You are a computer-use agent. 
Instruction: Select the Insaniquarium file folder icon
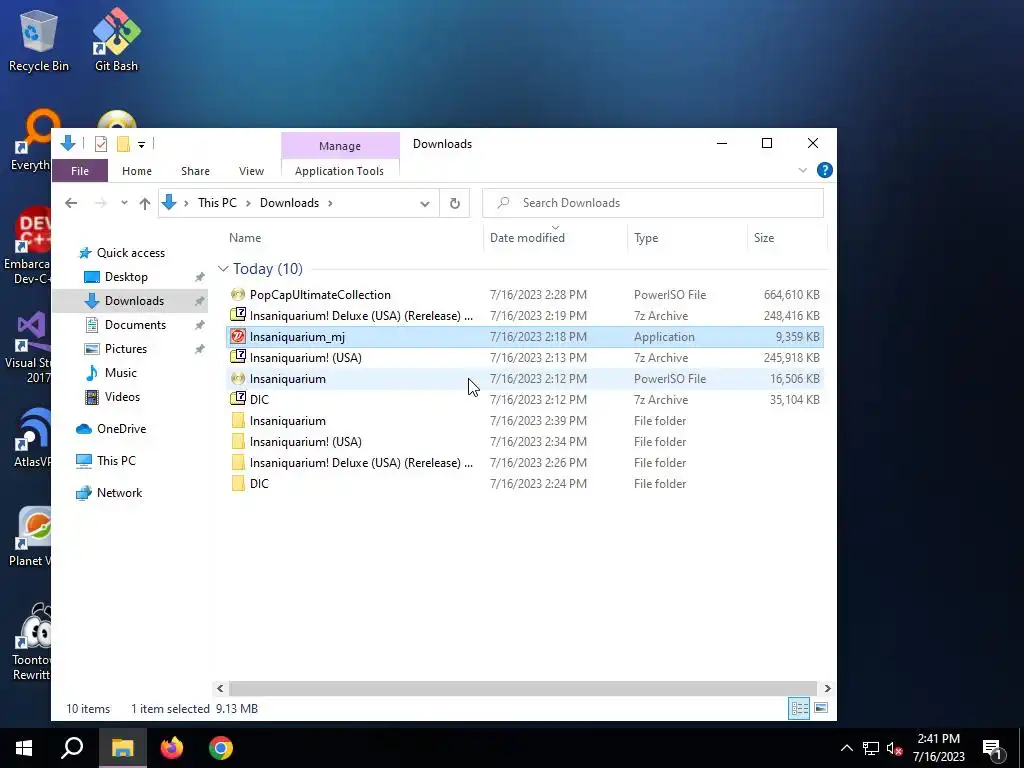coord(238,421)
